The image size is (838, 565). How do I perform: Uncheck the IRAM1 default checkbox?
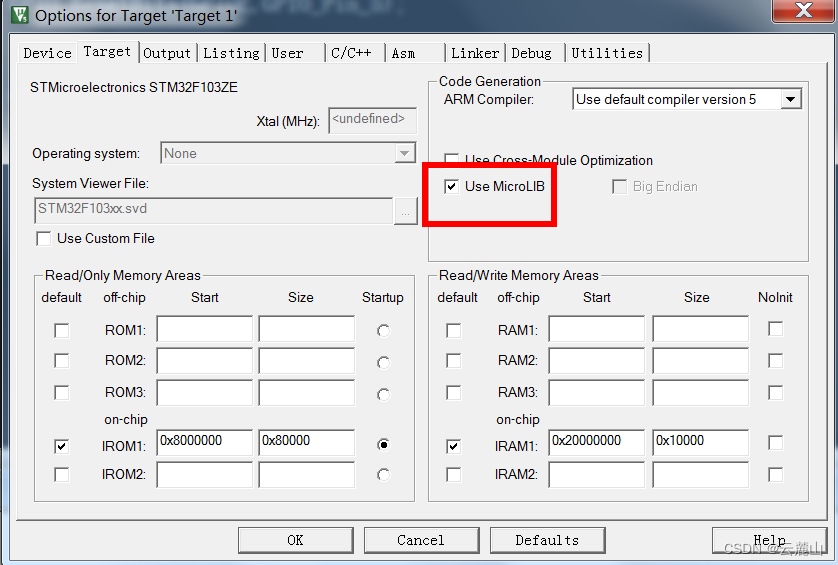[454, 446]
